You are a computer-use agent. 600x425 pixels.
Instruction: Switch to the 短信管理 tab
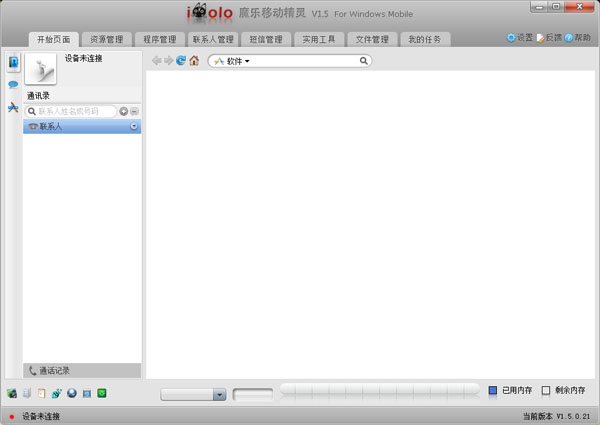click(x=266, y=39)
